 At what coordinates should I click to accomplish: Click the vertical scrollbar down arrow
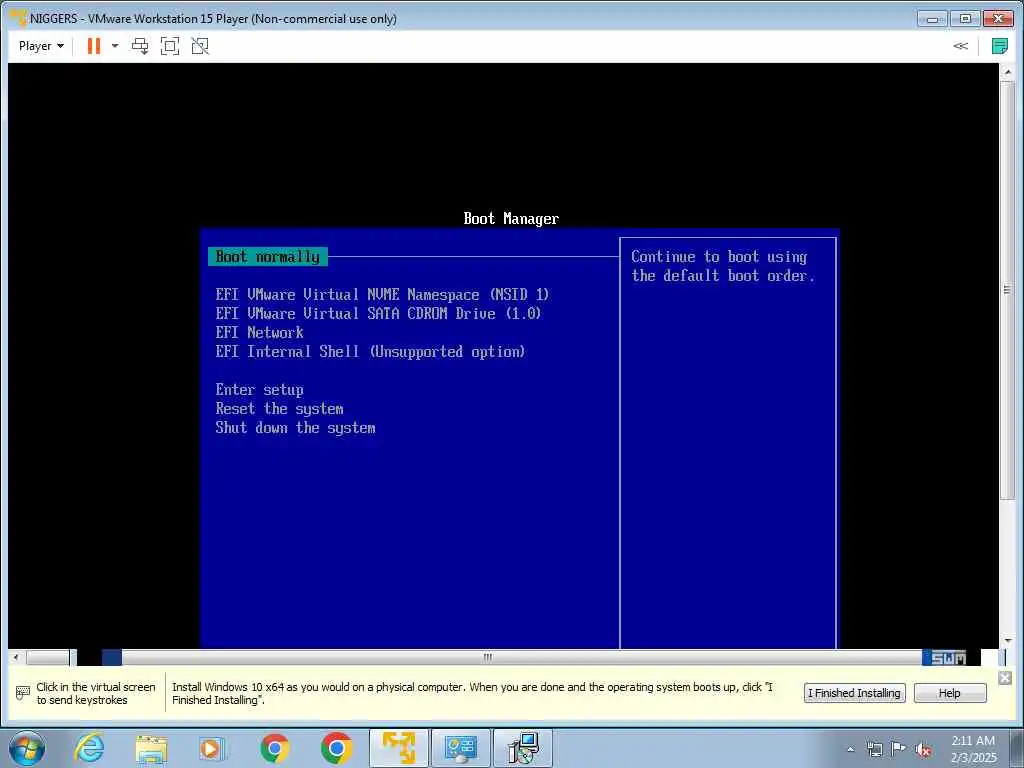coord(1008,641)
